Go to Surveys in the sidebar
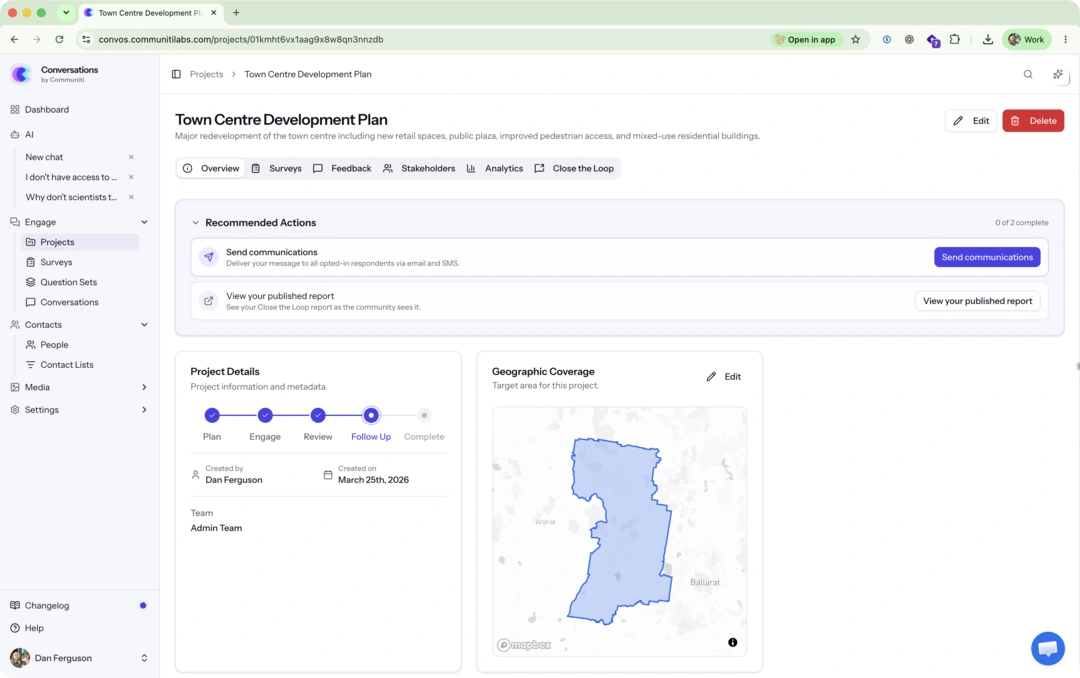1080x678 pixels. click(79, 263)
